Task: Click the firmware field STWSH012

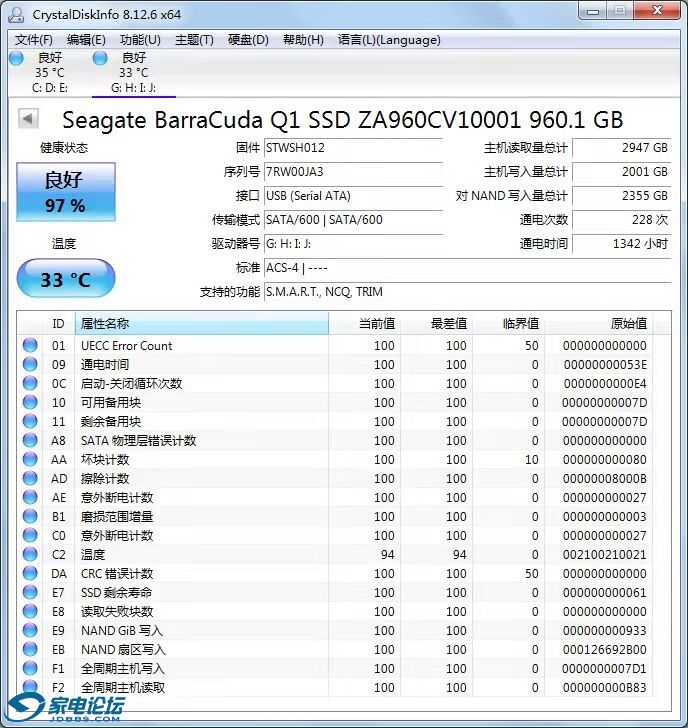Action: coord(353,148)
